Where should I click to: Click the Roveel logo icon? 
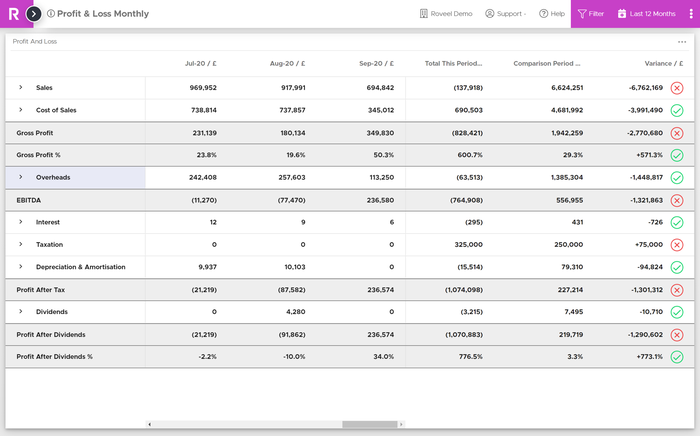(12, 14)
